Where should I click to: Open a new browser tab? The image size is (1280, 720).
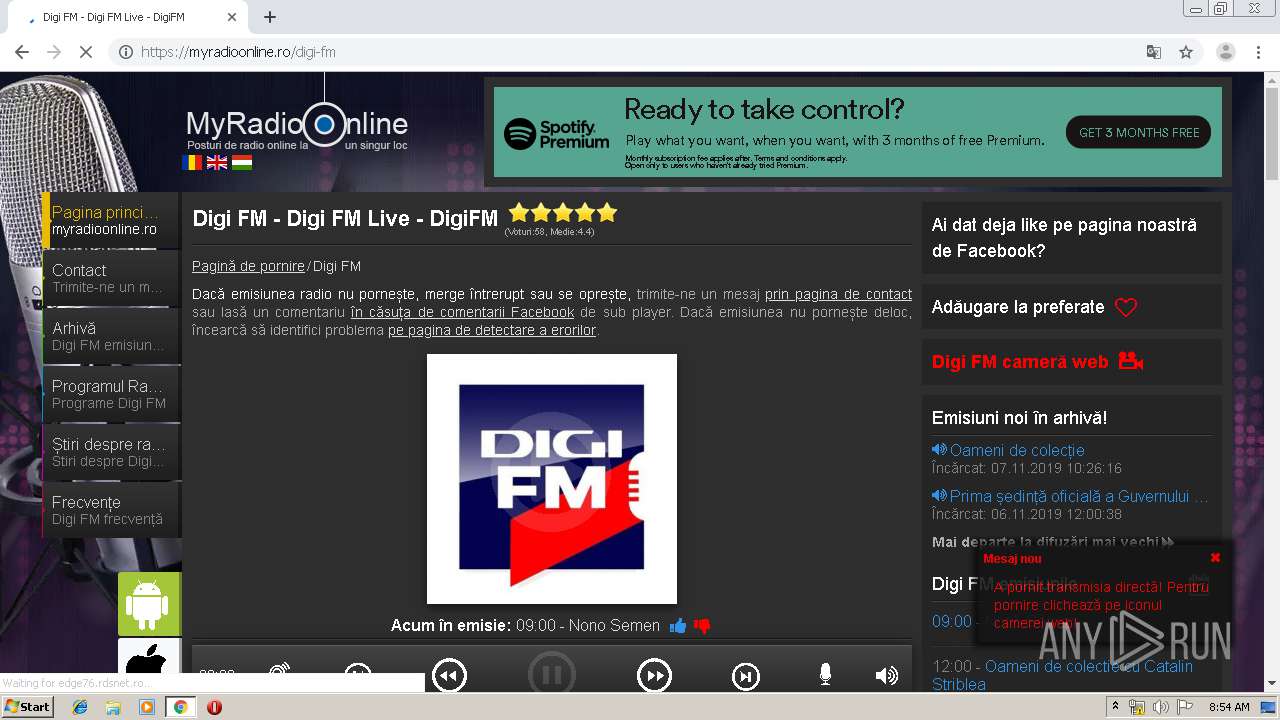pos(269,17)
